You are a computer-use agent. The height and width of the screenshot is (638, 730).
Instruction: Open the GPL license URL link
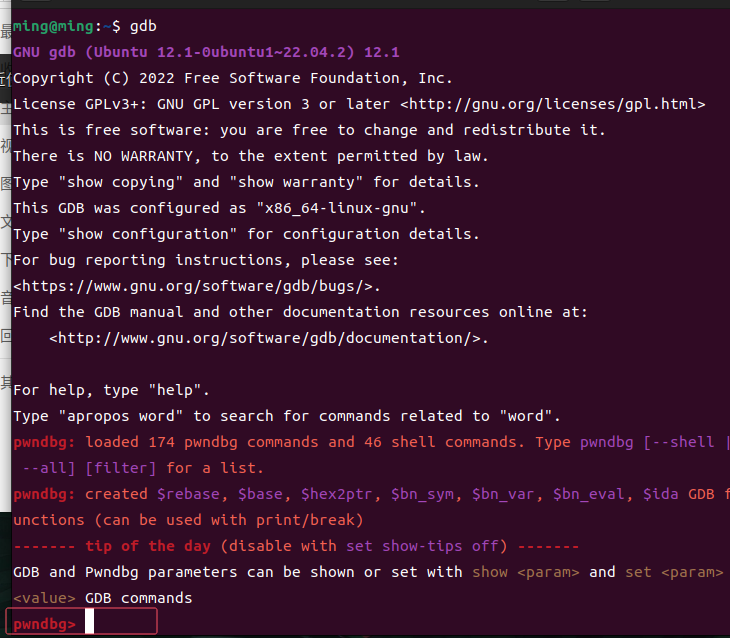[553, 104]
